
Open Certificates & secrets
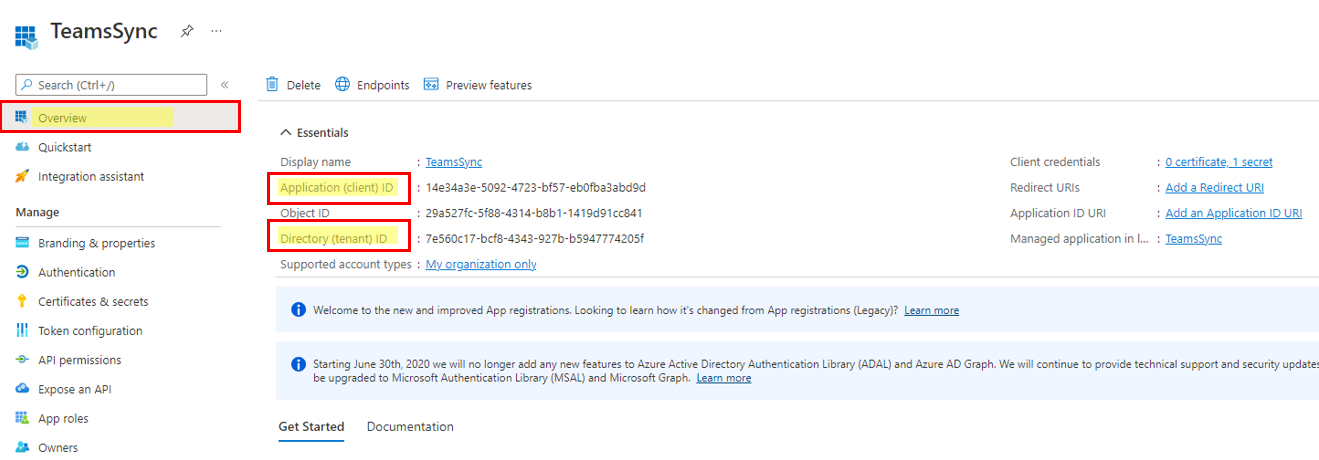93,301
